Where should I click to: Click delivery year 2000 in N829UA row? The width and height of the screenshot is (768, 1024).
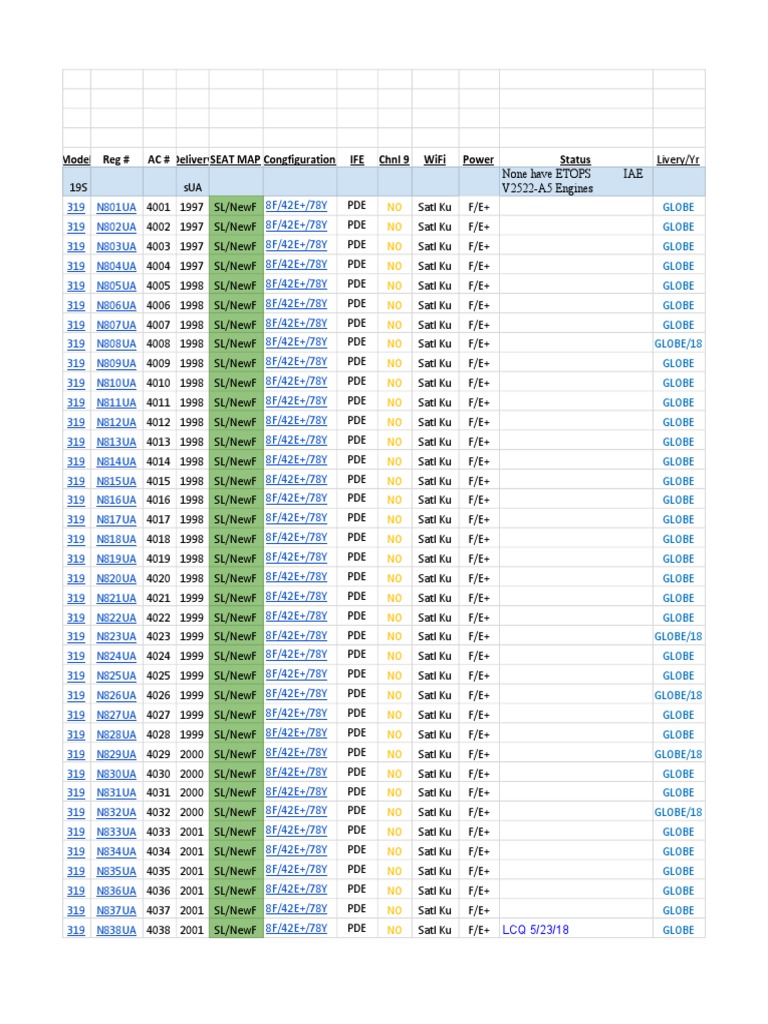click(192, 754)
